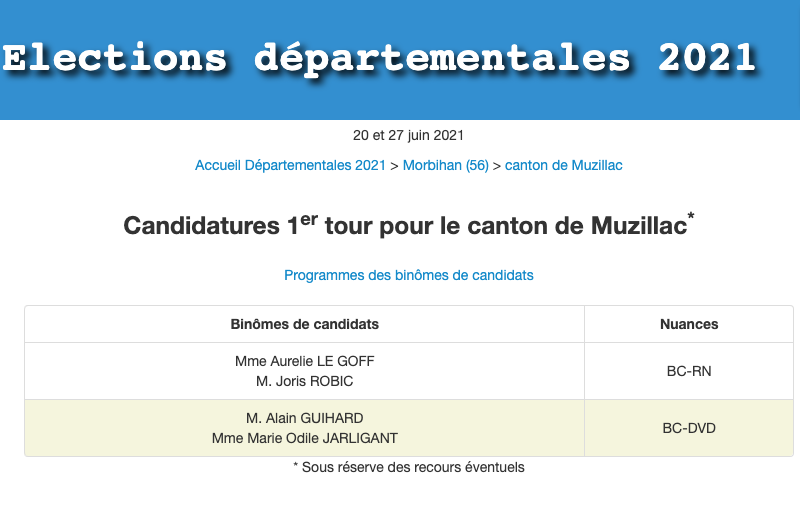The image size is (800, 510).
Task: Select the BC-RN nuance cell
Action: [x=689, y=371]
